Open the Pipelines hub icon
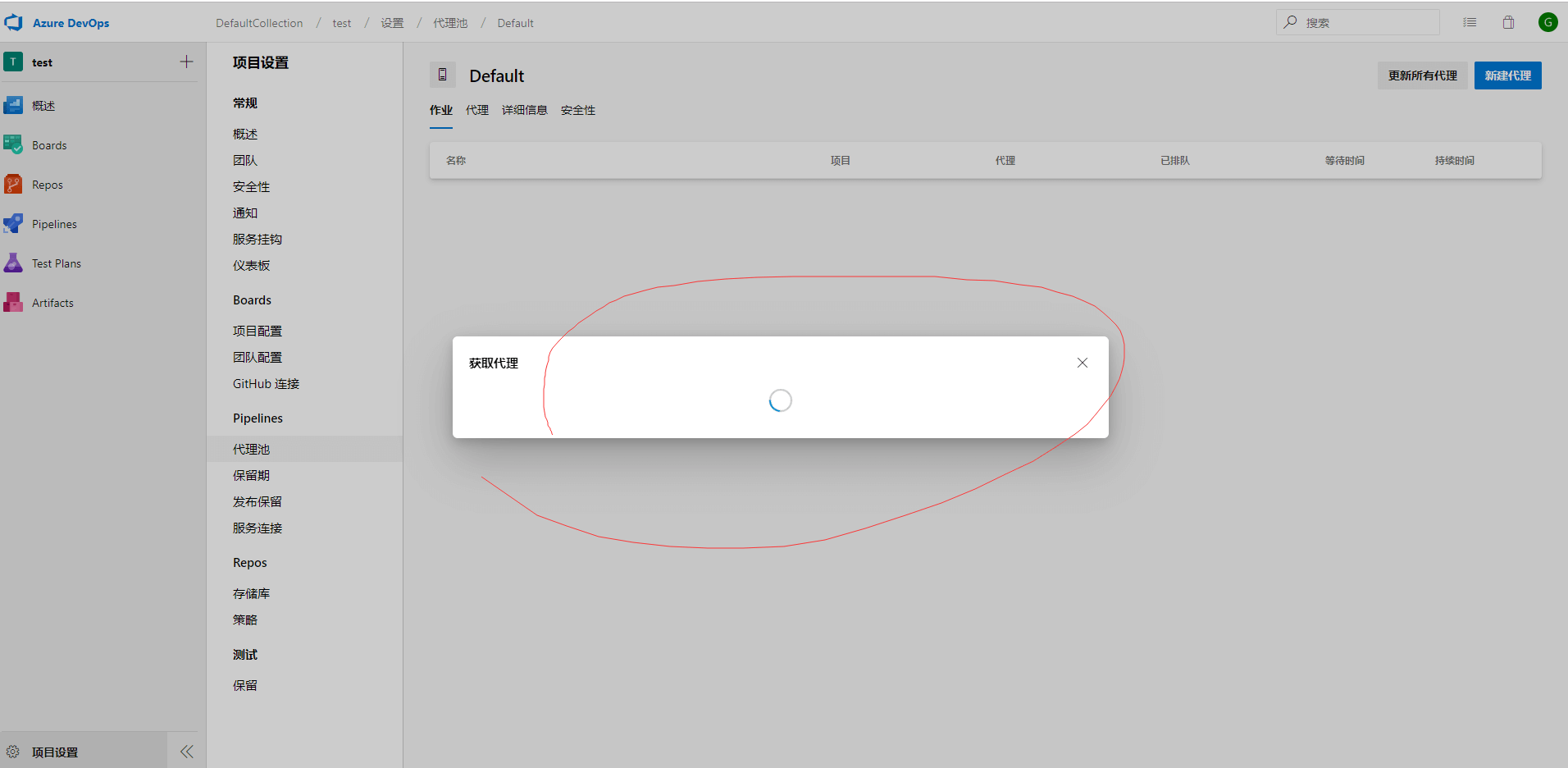This screenshot has width=1568, height=768. pos(13,224)
